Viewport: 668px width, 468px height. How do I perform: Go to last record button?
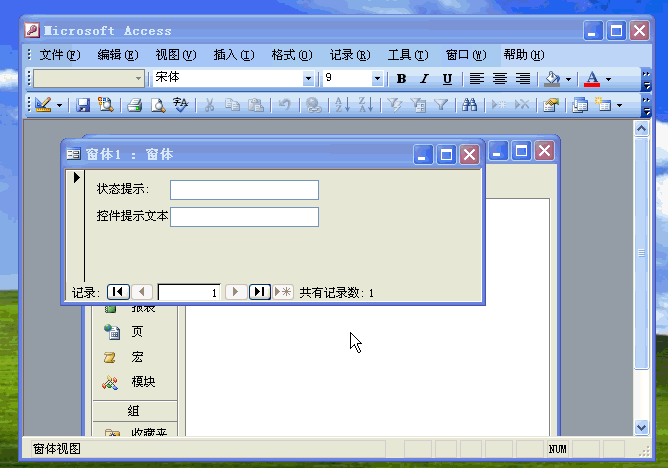[x=259, y=292]
